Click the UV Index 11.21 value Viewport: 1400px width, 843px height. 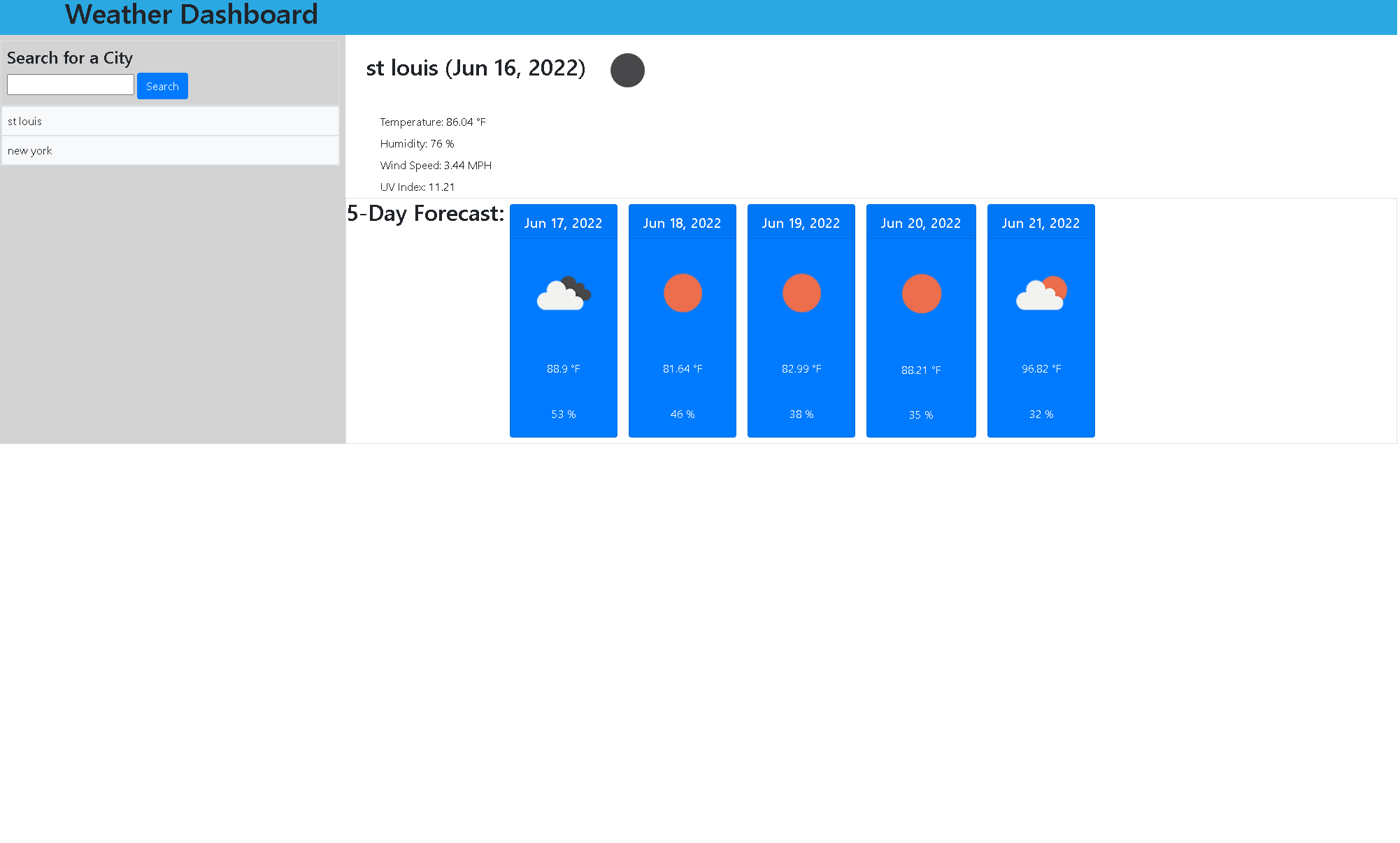[441, 187]
